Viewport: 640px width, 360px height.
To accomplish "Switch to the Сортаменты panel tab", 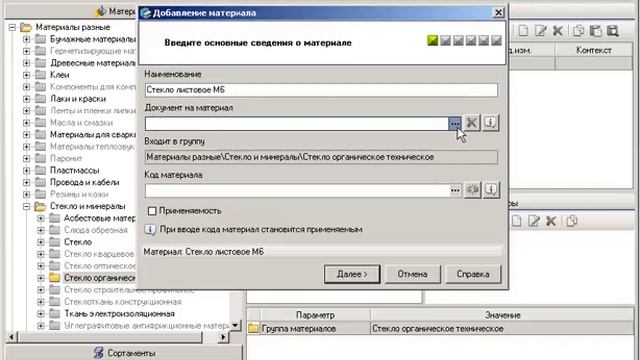I will [x=124, y=353].
